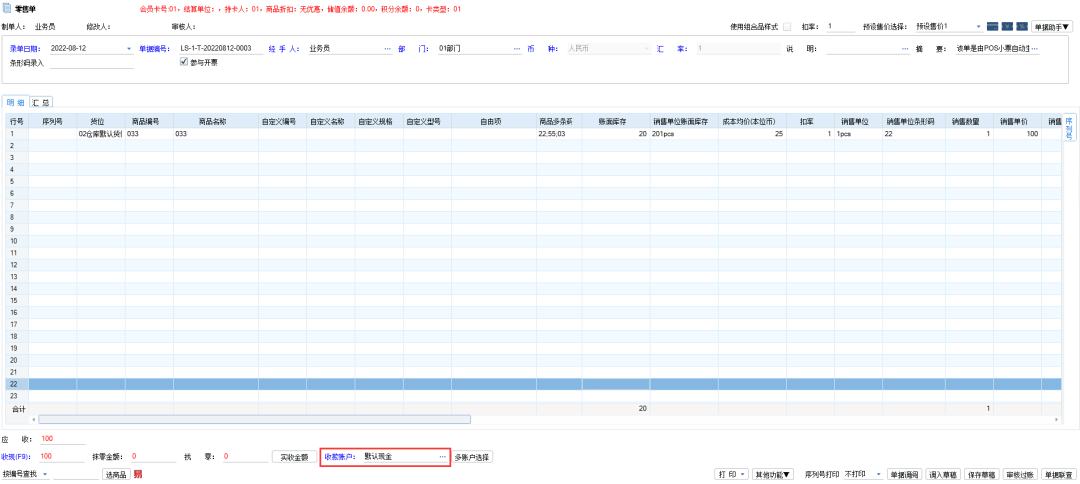
Task: Expand the 预设售价选择 dropdown
Action: (977, 26)
